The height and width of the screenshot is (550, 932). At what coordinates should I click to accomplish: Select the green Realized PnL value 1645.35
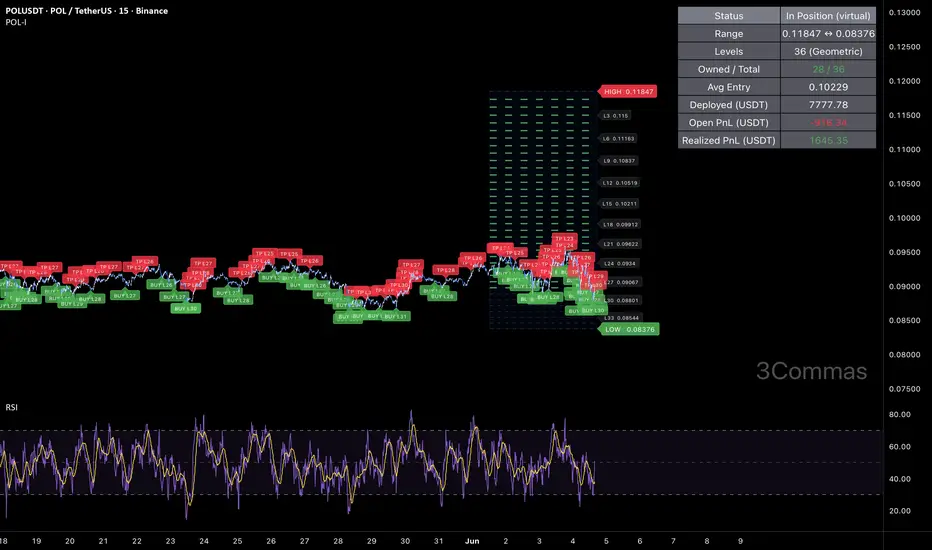pyautogui.click(x=828, y=141)
